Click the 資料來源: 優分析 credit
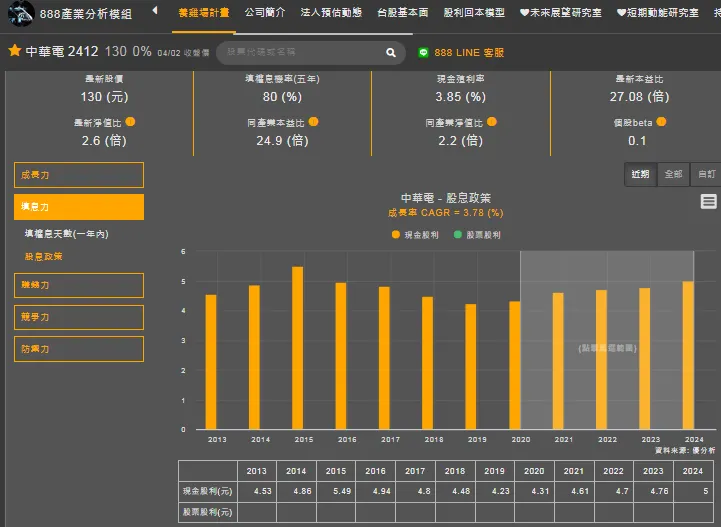This screenshot has height=527, width=721. click(685, 451)
